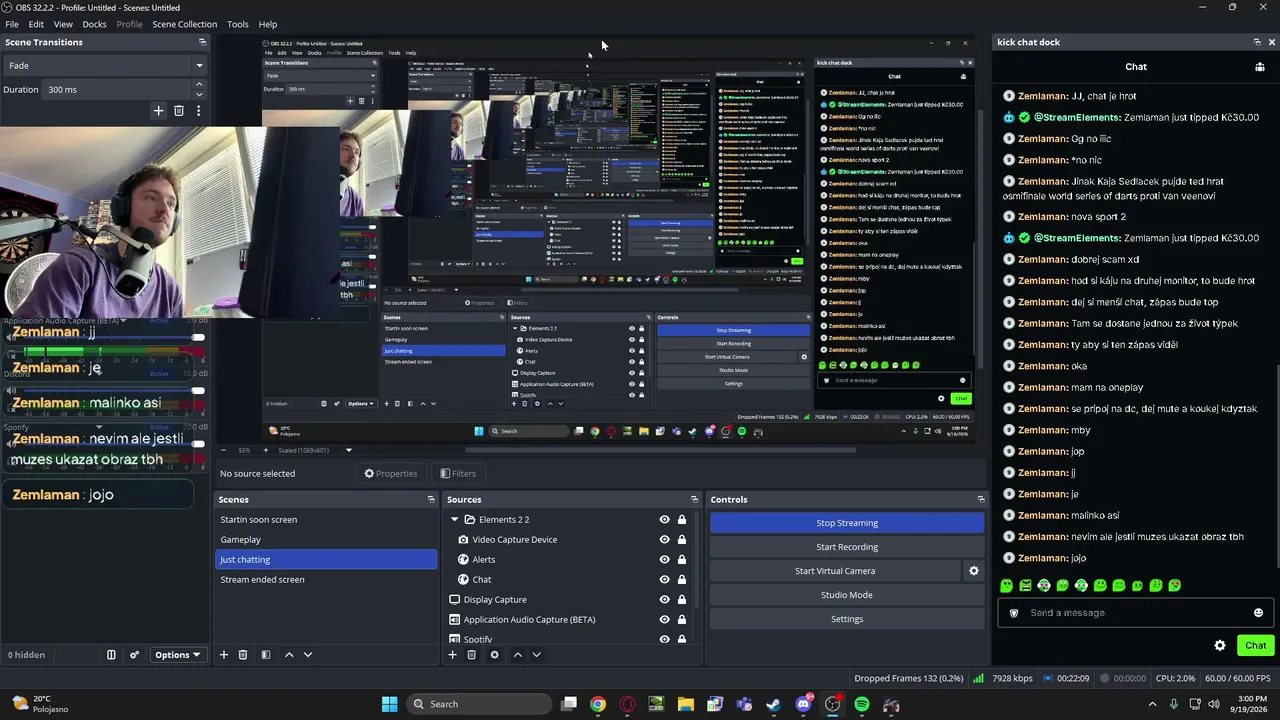
Task: Add a new scene with plus icon
Action: pos(224,655)
